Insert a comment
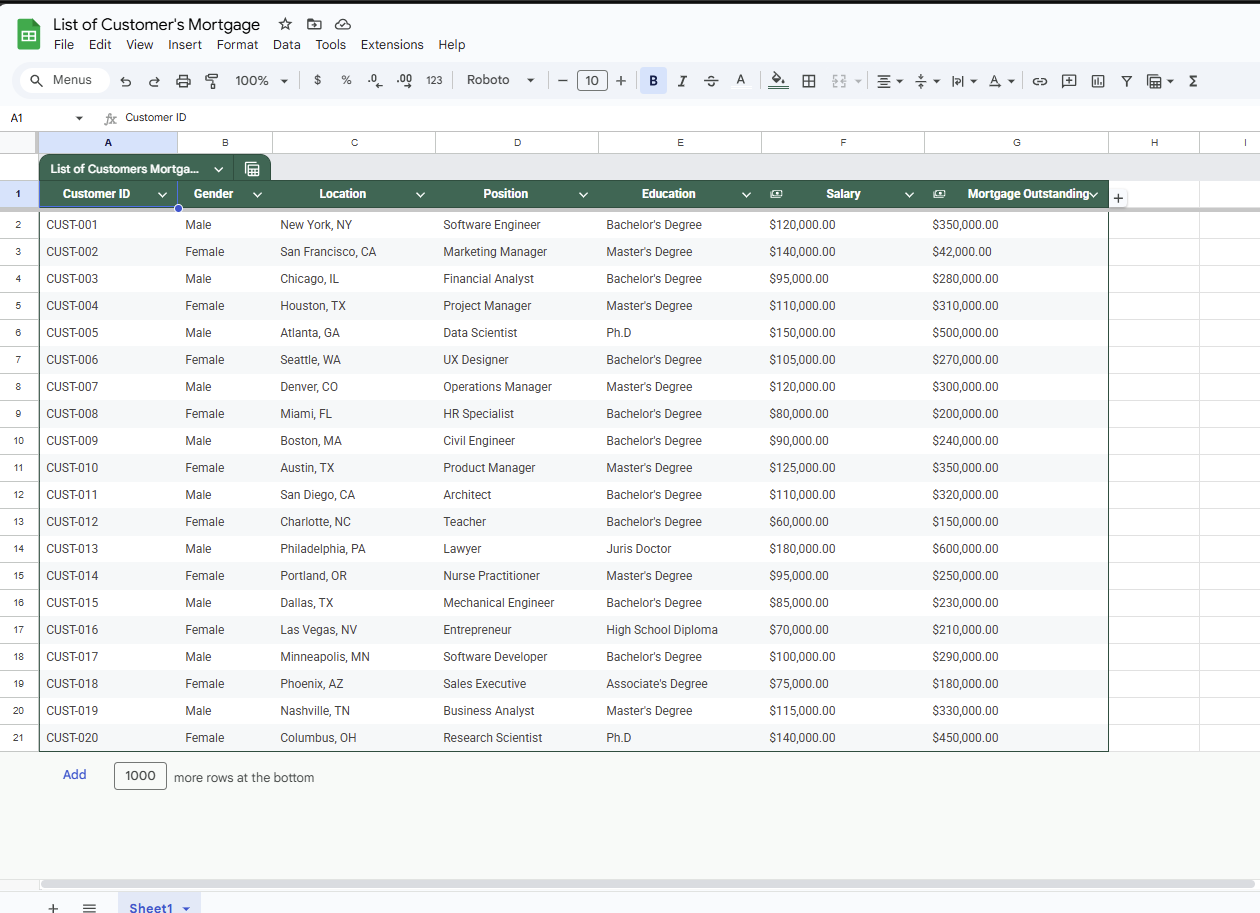The height and width of the screenshot is (913, 1260). pos(1069,81)
